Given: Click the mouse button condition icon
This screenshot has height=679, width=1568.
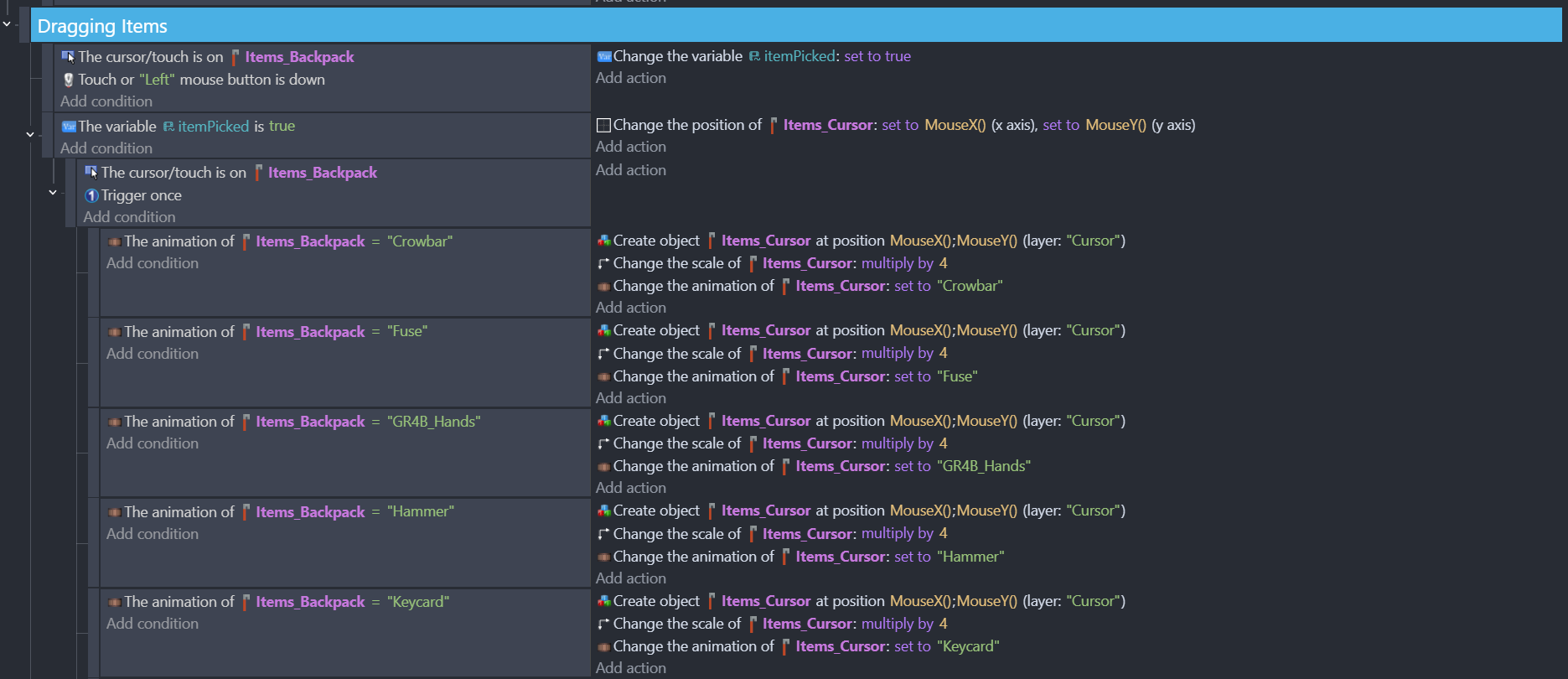Looking at the screenshot, I should (69, 80).
